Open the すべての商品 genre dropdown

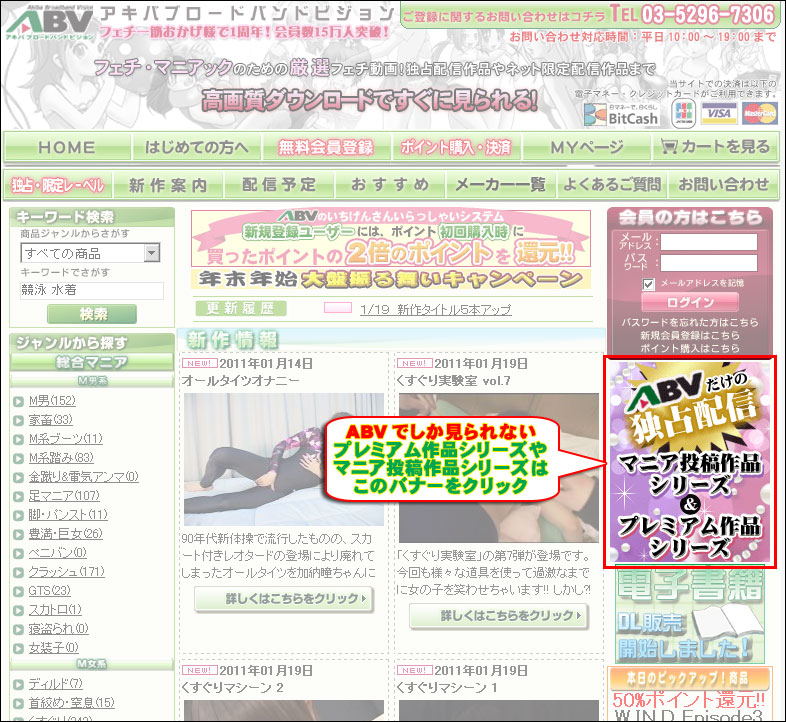click(x=90, y=253)
